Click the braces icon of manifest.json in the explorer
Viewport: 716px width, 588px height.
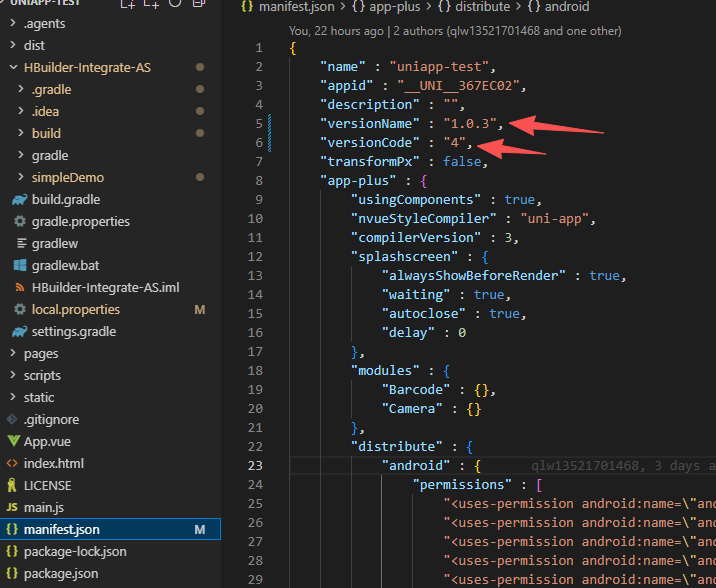click(12, 529)
